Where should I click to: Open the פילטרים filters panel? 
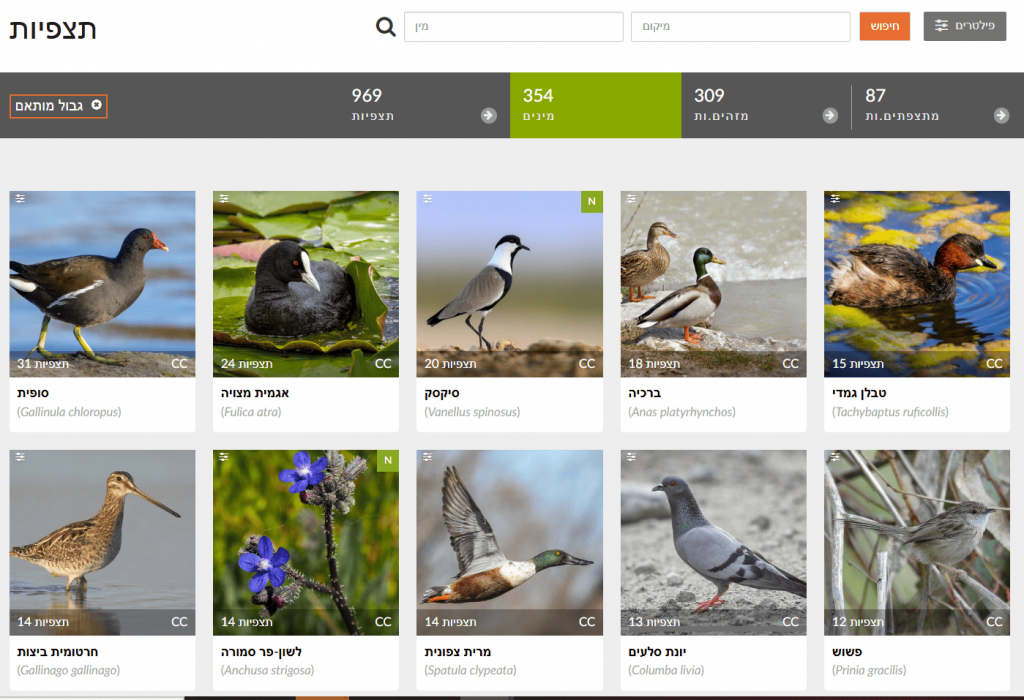click(x=964, y=26)
